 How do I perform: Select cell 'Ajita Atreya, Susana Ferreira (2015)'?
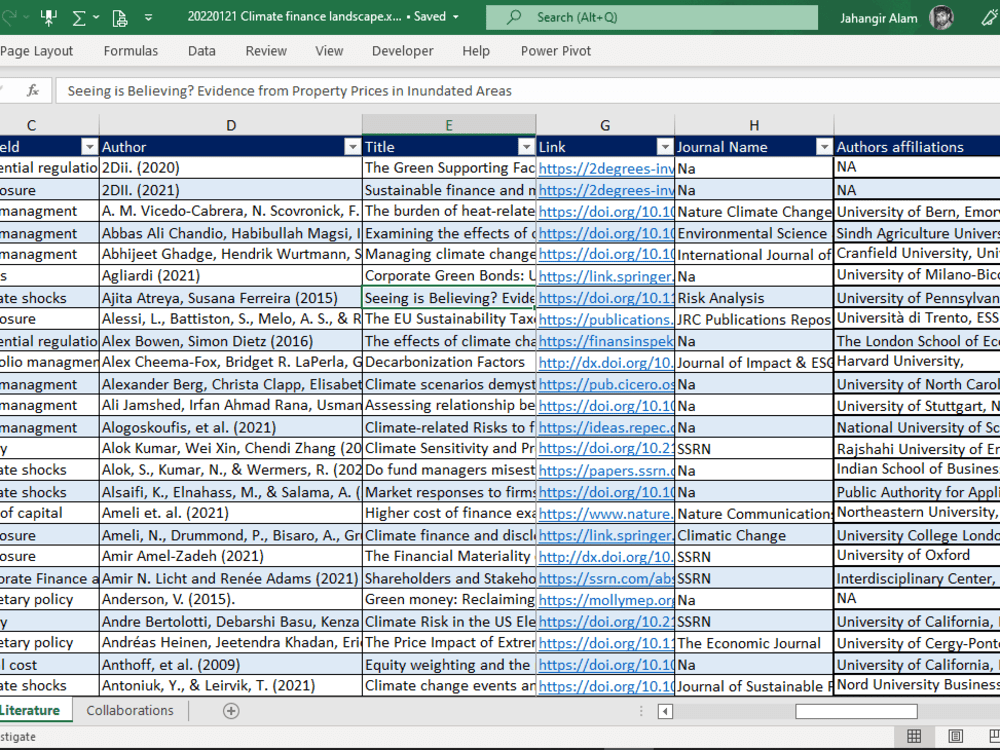(x=231, y=298)
